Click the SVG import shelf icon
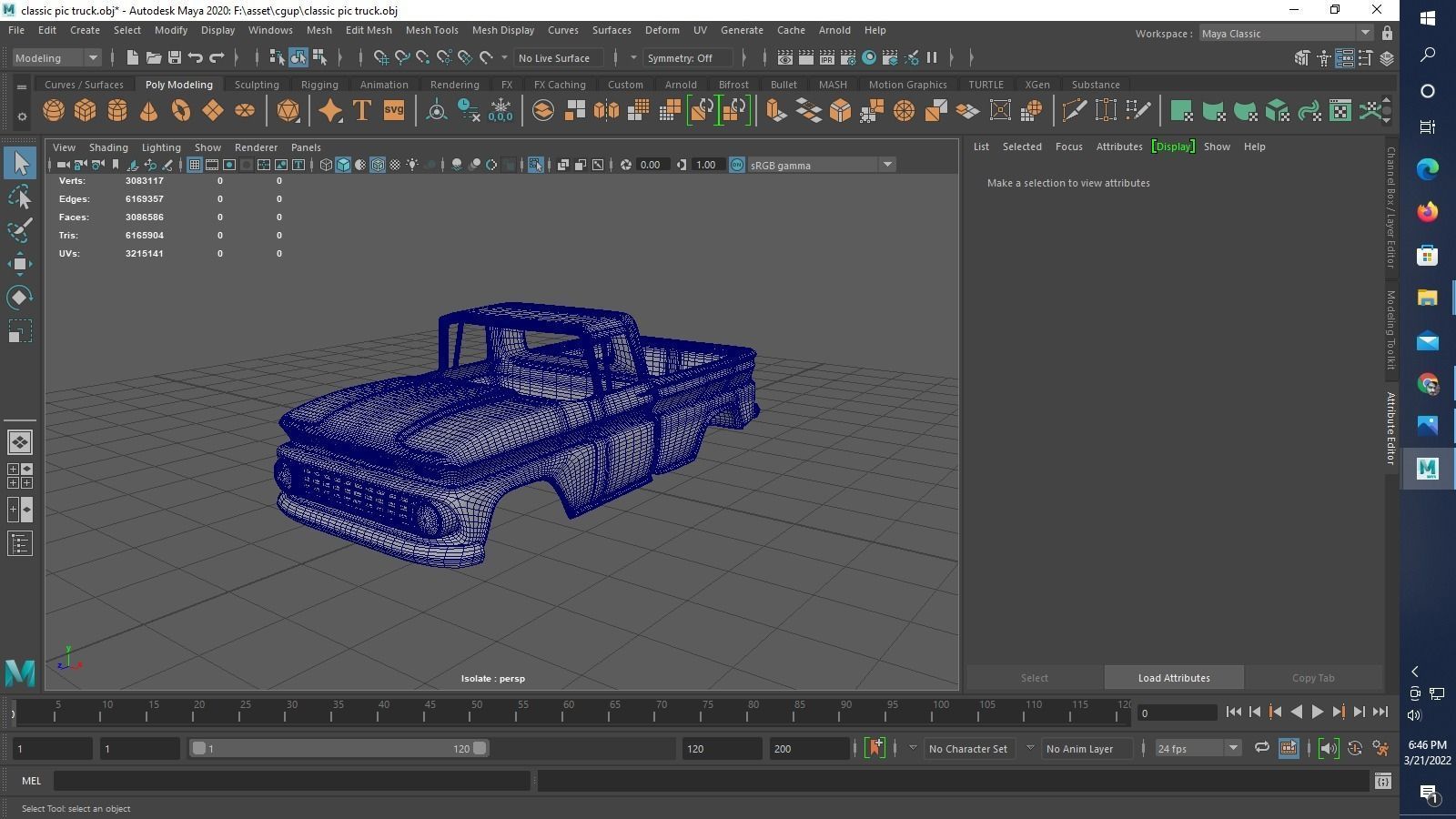 (393, 111)
